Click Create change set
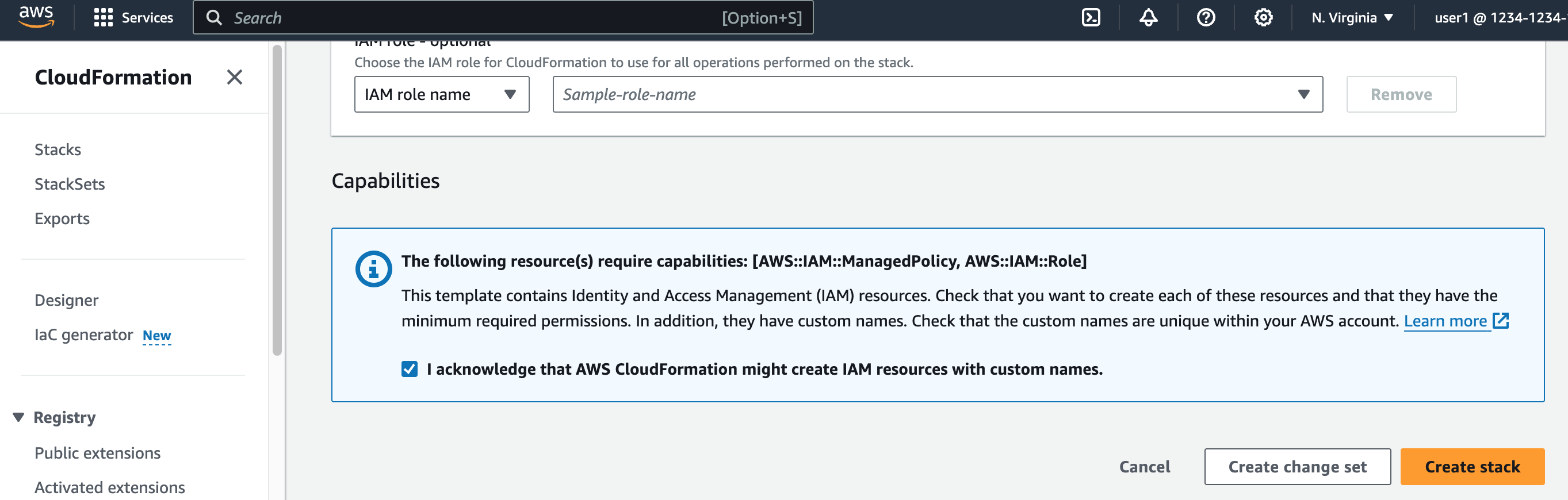The height and width of the screenshot is (500, 1568). tap(1297, 467)
